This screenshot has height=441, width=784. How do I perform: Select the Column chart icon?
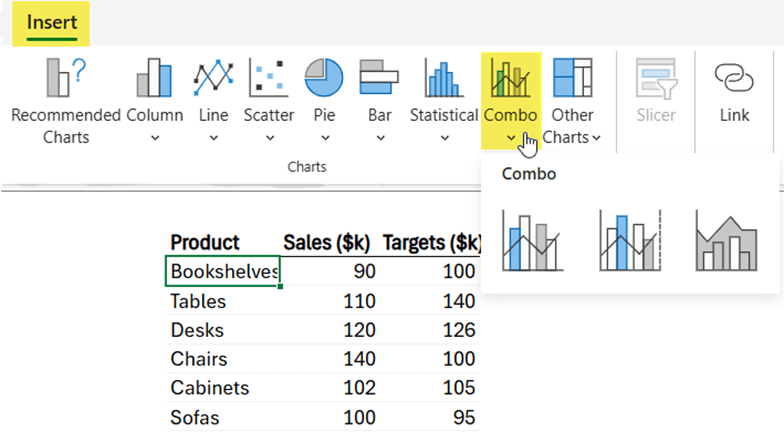pos(154,78)
